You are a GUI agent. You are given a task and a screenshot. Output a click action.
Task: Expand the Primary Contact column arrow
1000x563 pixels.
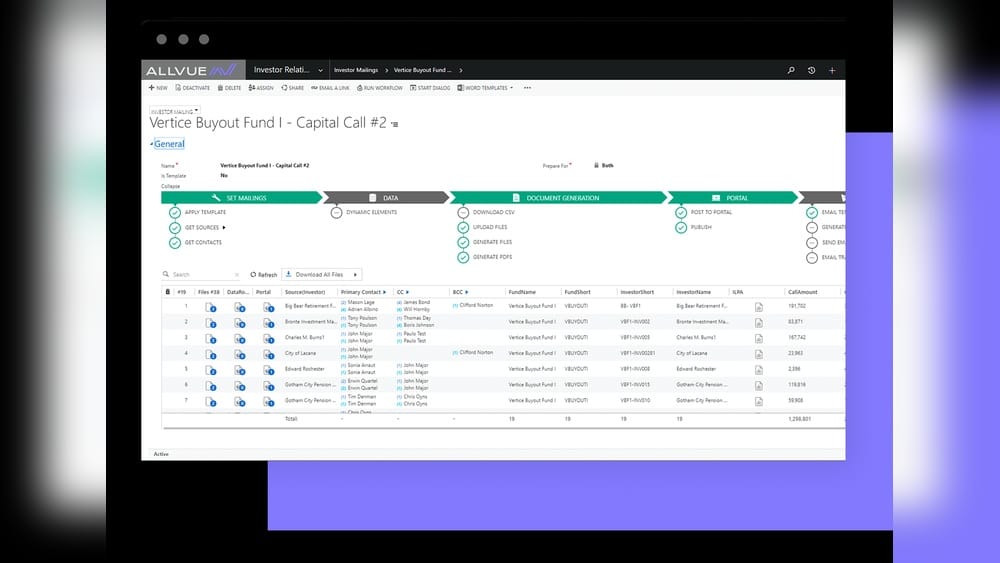pos(385,292)
